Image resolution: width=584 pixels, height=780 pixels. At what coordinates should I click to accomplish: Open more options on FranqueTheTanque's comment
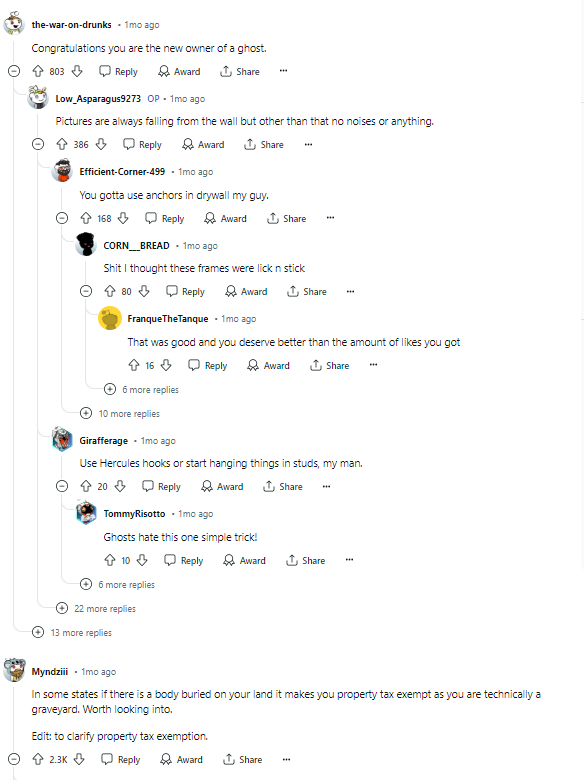click(374, 365)
